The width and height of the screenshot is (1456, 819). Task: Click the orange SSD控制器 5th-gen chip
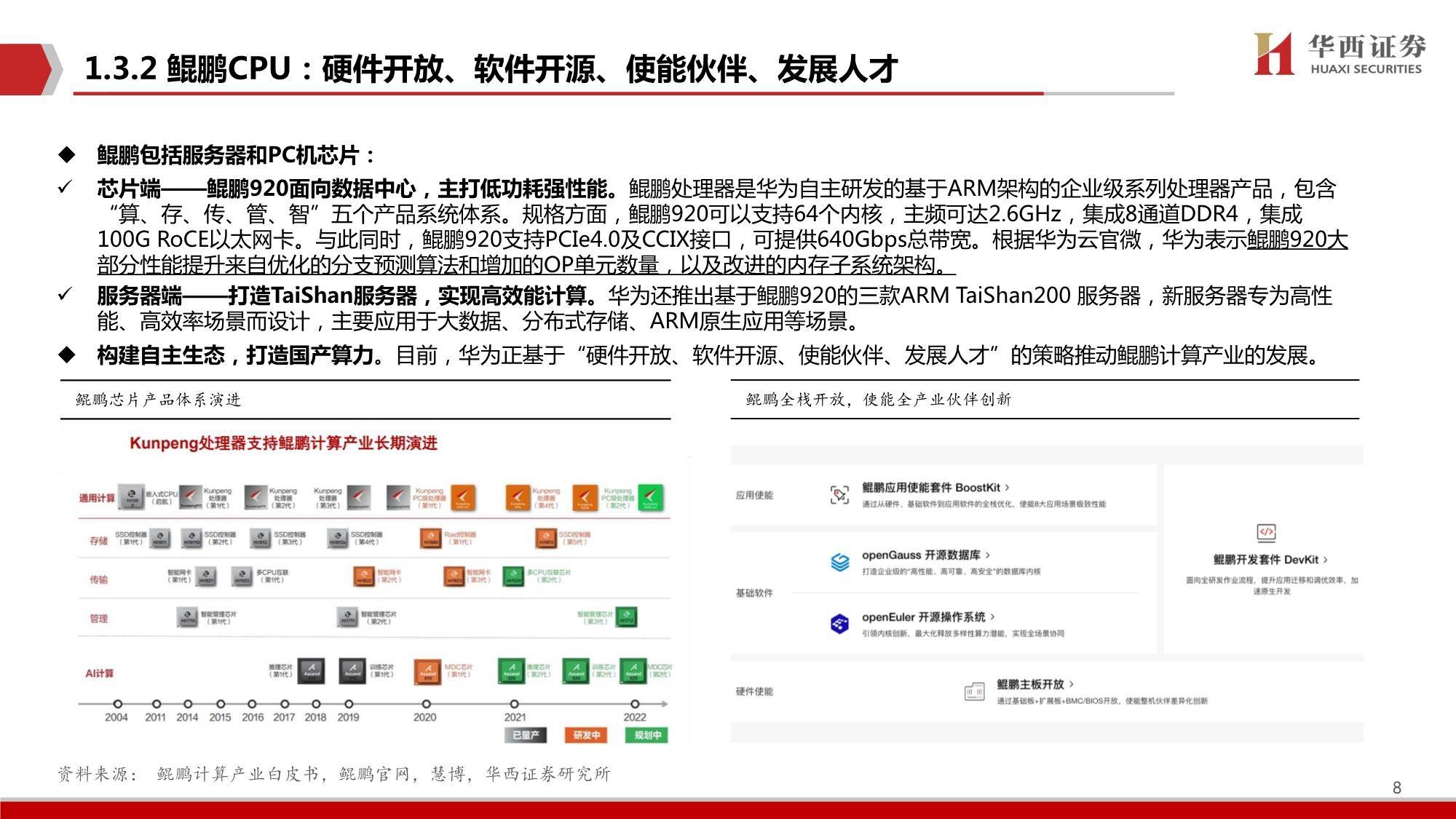click(547, 539)
